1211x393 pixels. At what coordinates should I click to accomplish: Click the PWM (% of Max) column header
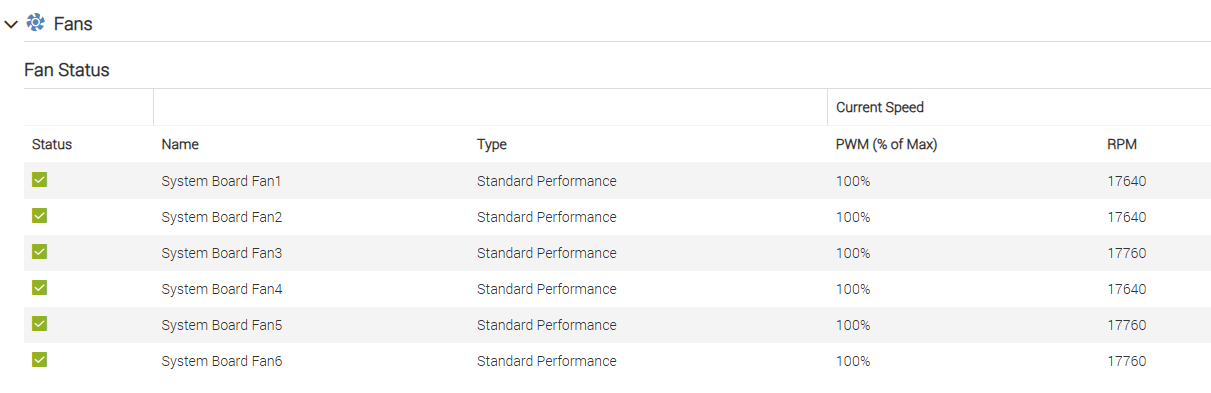886,144
